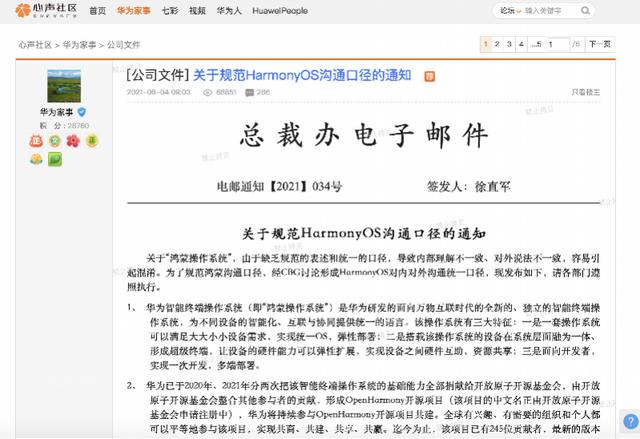Viewport: 640px width, 439px height.
Task: Open the 关于规范HarmonyOS沟通口径的通知 title link
Action: point(302,75)
